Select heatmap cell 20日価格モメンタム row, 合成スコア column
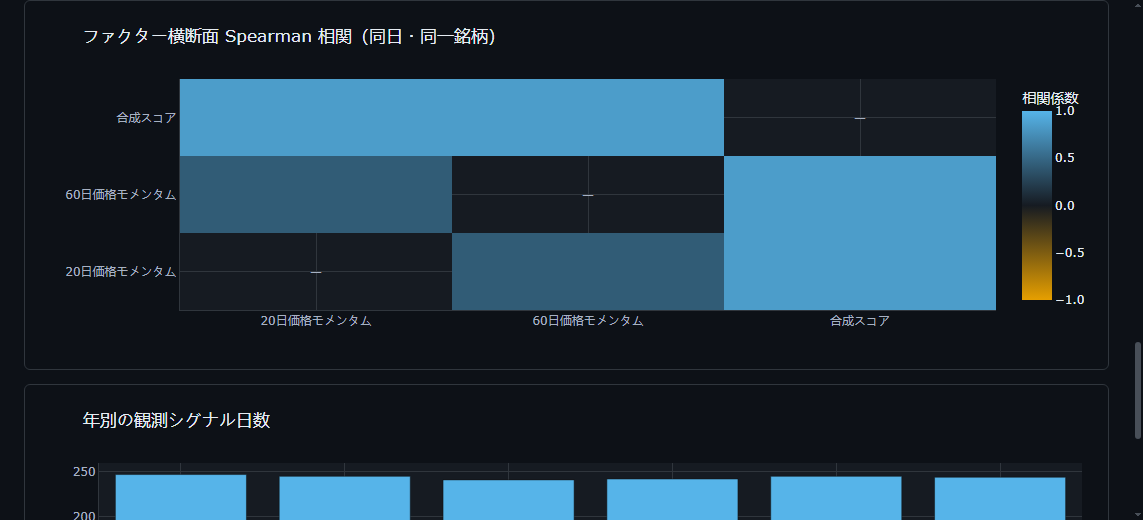The image size is (1143, 520). click(x=860, y=271)
